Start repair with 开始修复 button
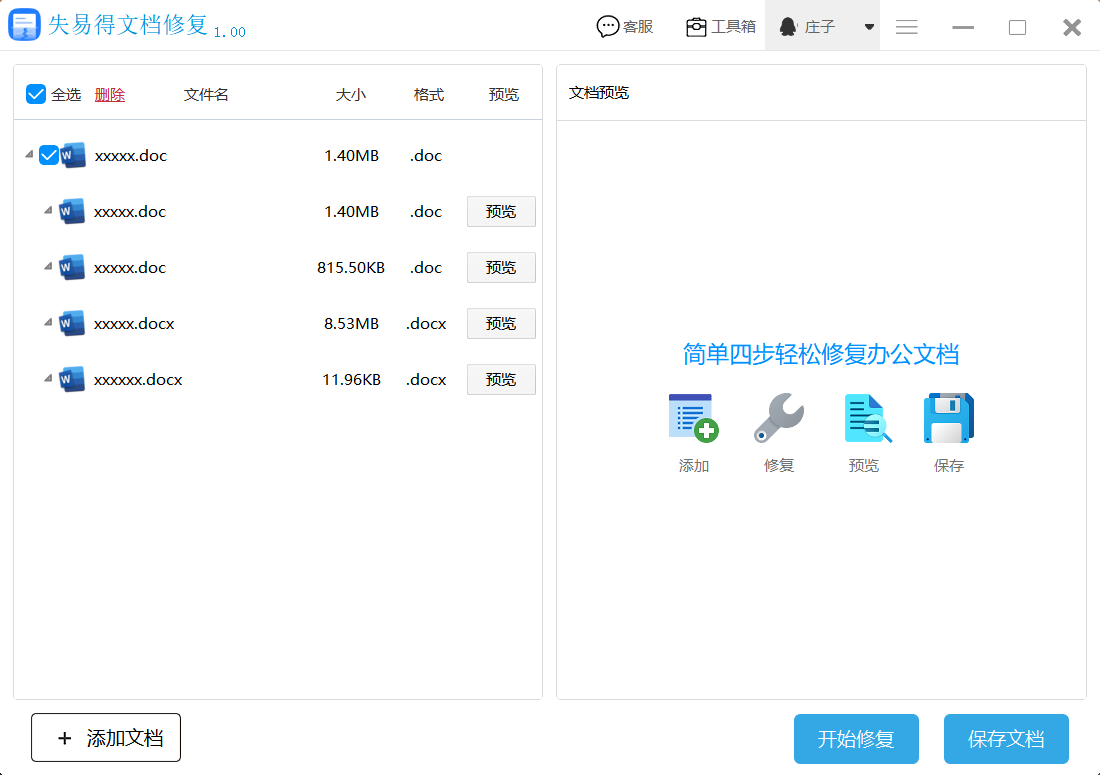This screenshot has width=1100, height=775. click(856, 739)
